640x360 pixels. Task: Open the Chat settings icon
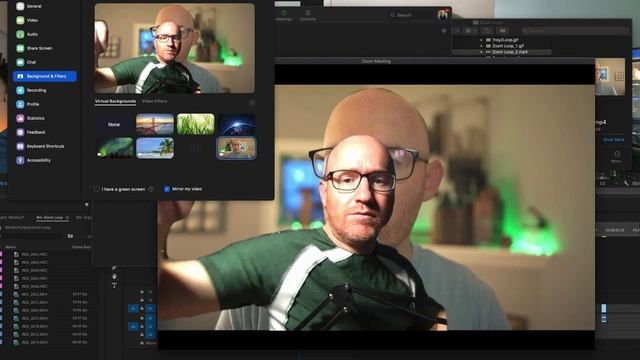coord(20,62)
